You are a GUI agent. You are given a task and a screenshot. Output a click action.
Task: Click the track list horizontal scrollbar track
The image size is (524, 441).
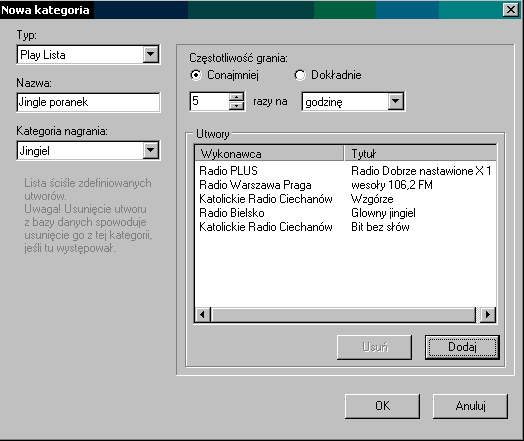click(343, 314)
